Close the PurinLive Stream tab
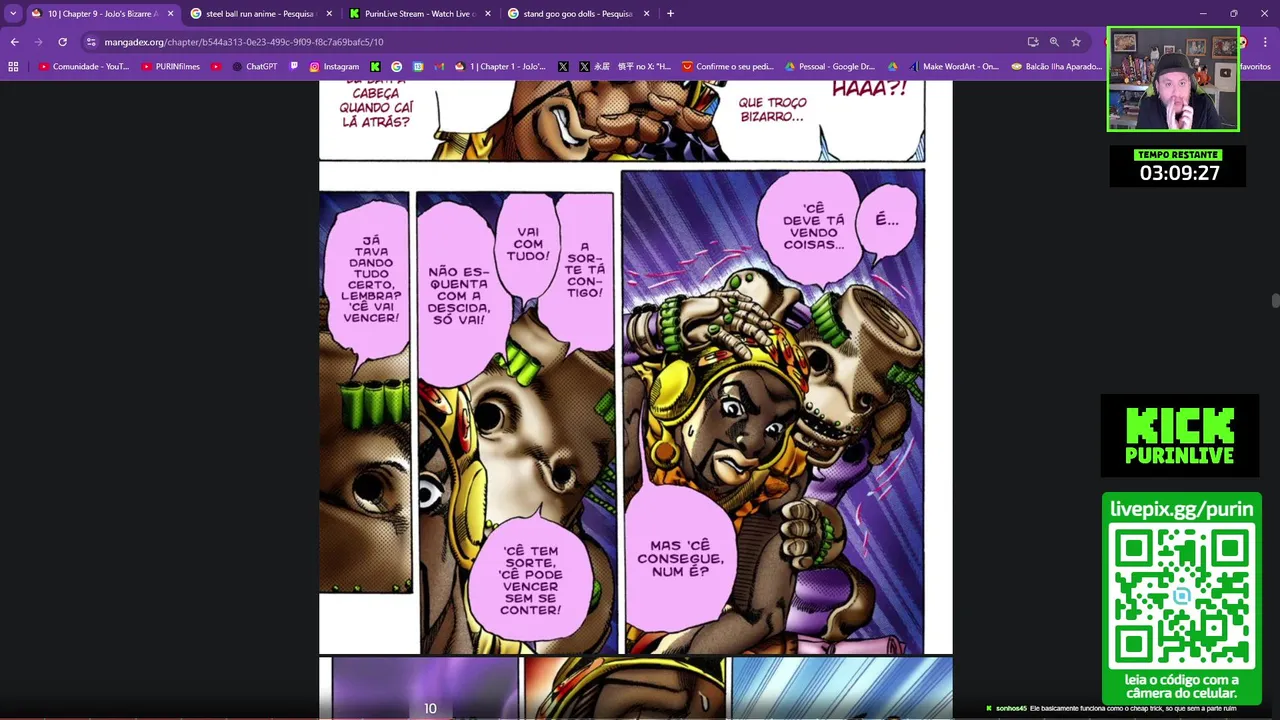1280x720 pixels. [488, 14]
